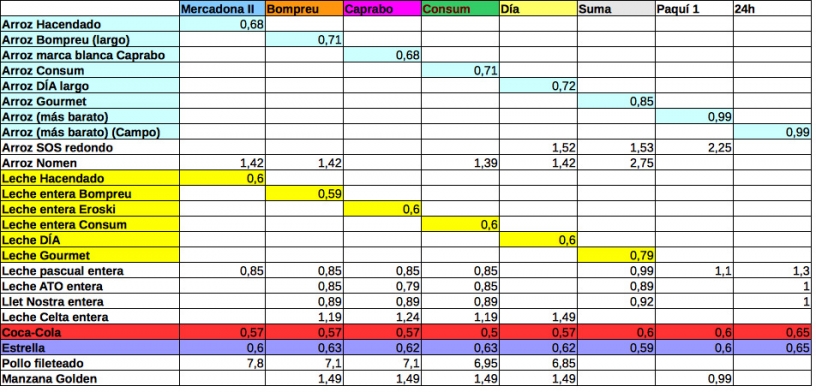Select the 0,85 Arroz Gourmet cell
The width and height of the screenshot is (816, 392).
[x=616, y=101]
